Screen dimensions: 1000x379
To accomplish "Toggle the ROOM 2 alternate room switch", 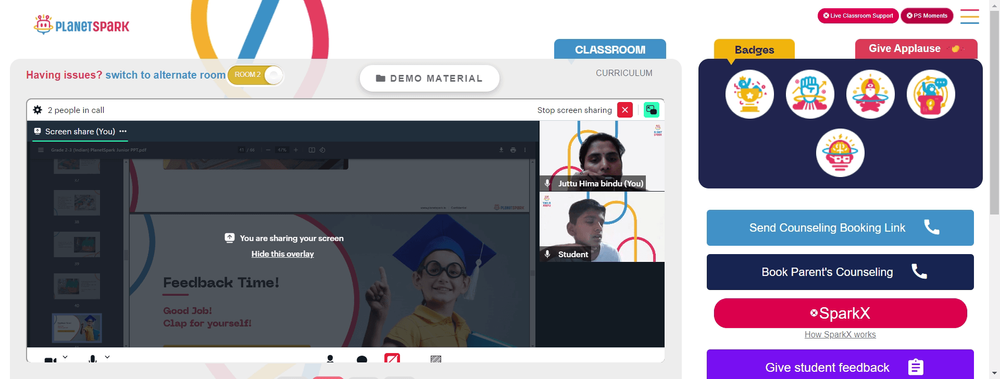I will tap(256, 75).
